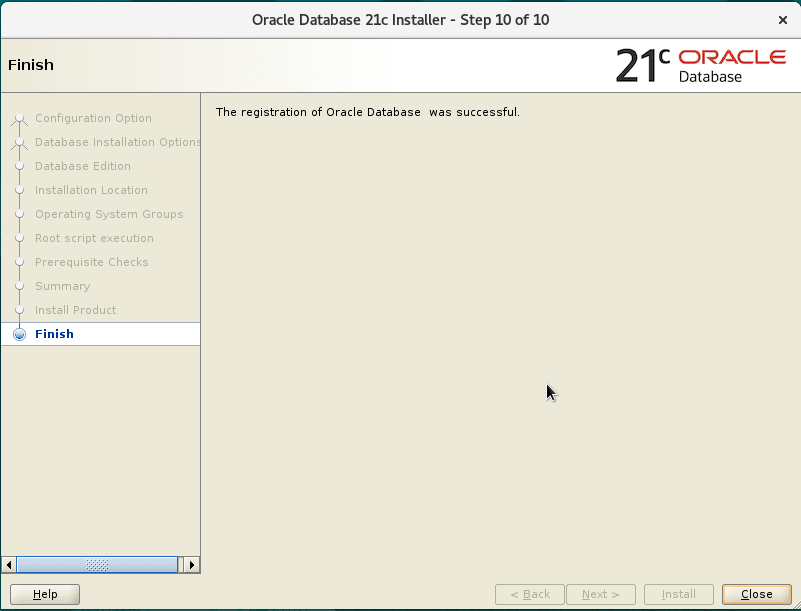Viewport: 801px width, 611px height.
Task: Click the Close button to exit installer
Action: tap(757, 594)
